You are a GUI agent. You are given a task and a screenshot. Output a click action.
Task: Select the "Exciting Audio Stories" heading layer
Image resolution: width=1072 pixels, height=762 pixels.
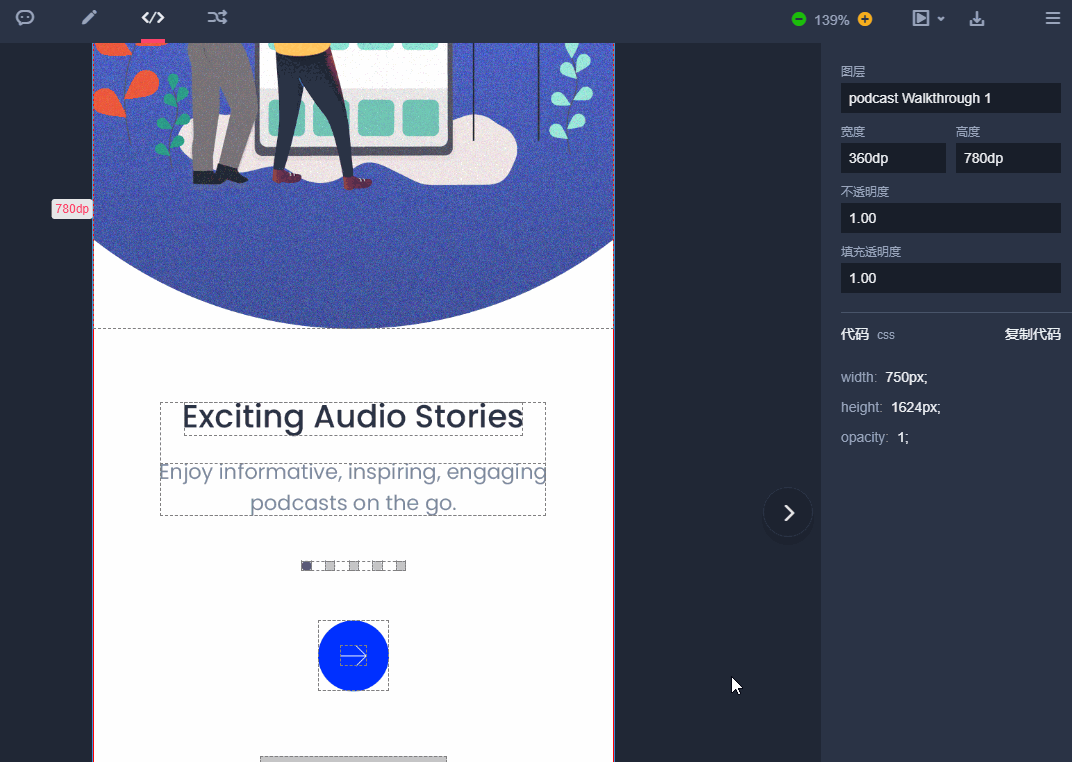[353, 418]
